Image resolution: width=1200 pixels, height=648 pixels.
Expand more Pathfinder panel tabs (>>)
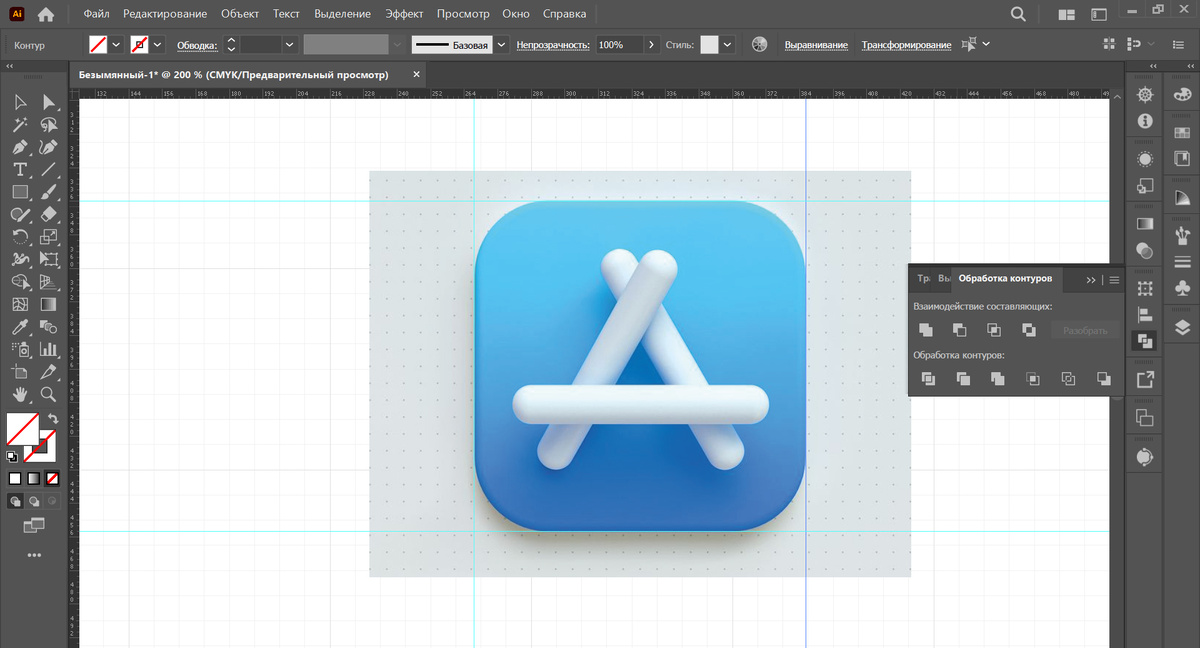coord(1091,280)
